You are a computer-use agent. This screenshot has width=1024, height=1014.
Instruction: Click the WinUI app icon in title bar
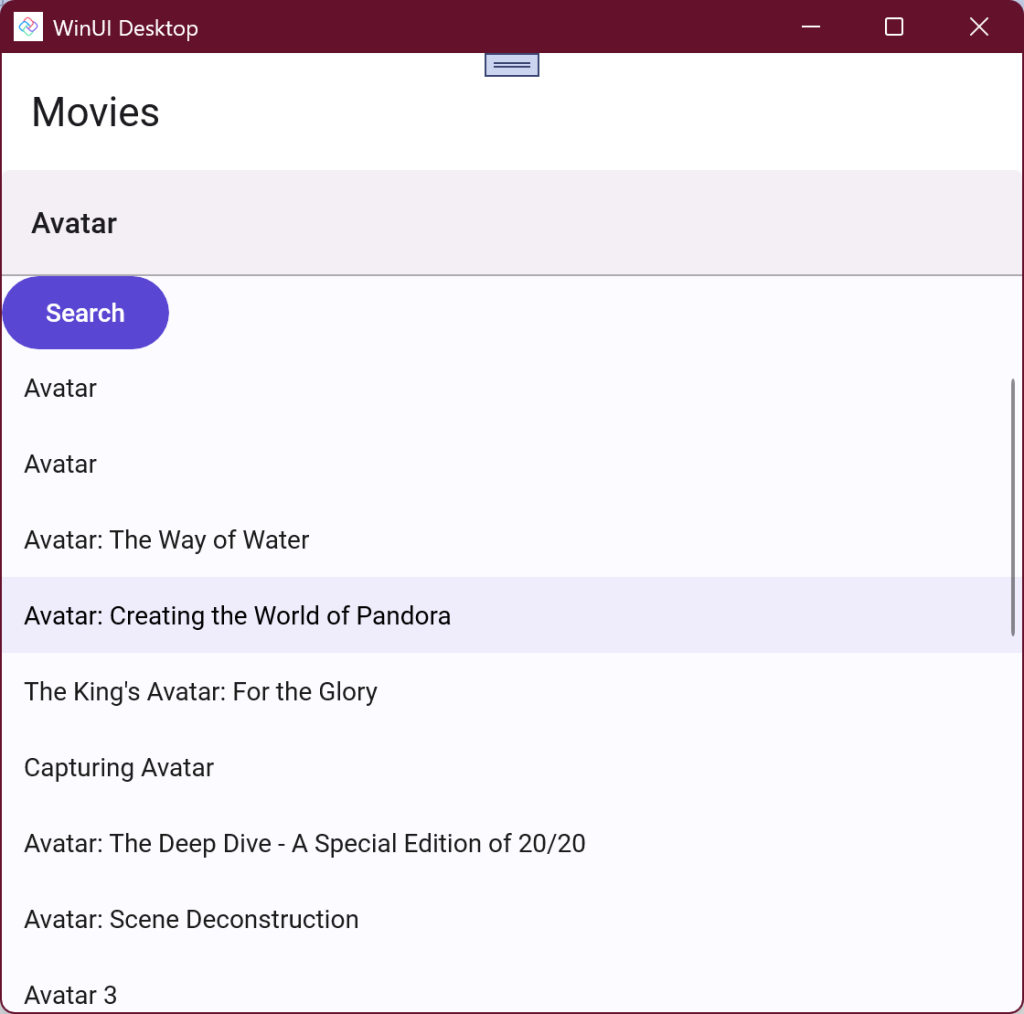[x=28, y=27]
